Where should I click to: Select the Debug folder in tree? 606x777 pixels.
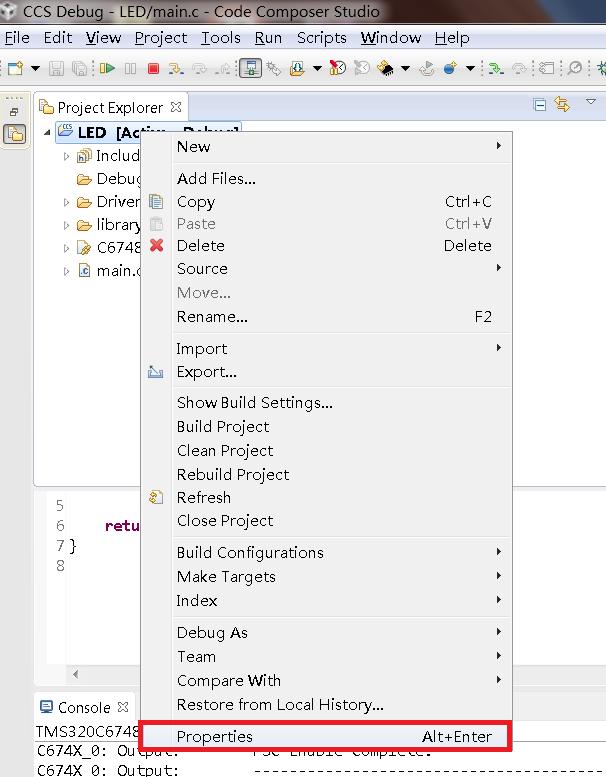click(x=109, y=179)
